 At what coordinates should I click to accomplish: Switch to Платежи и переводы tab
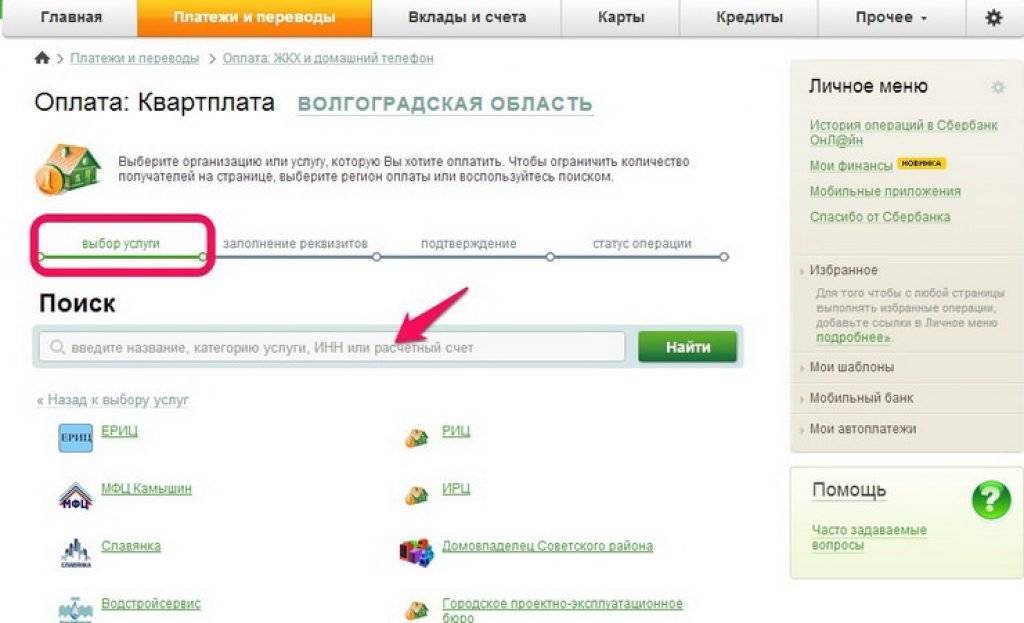point(255,18)
